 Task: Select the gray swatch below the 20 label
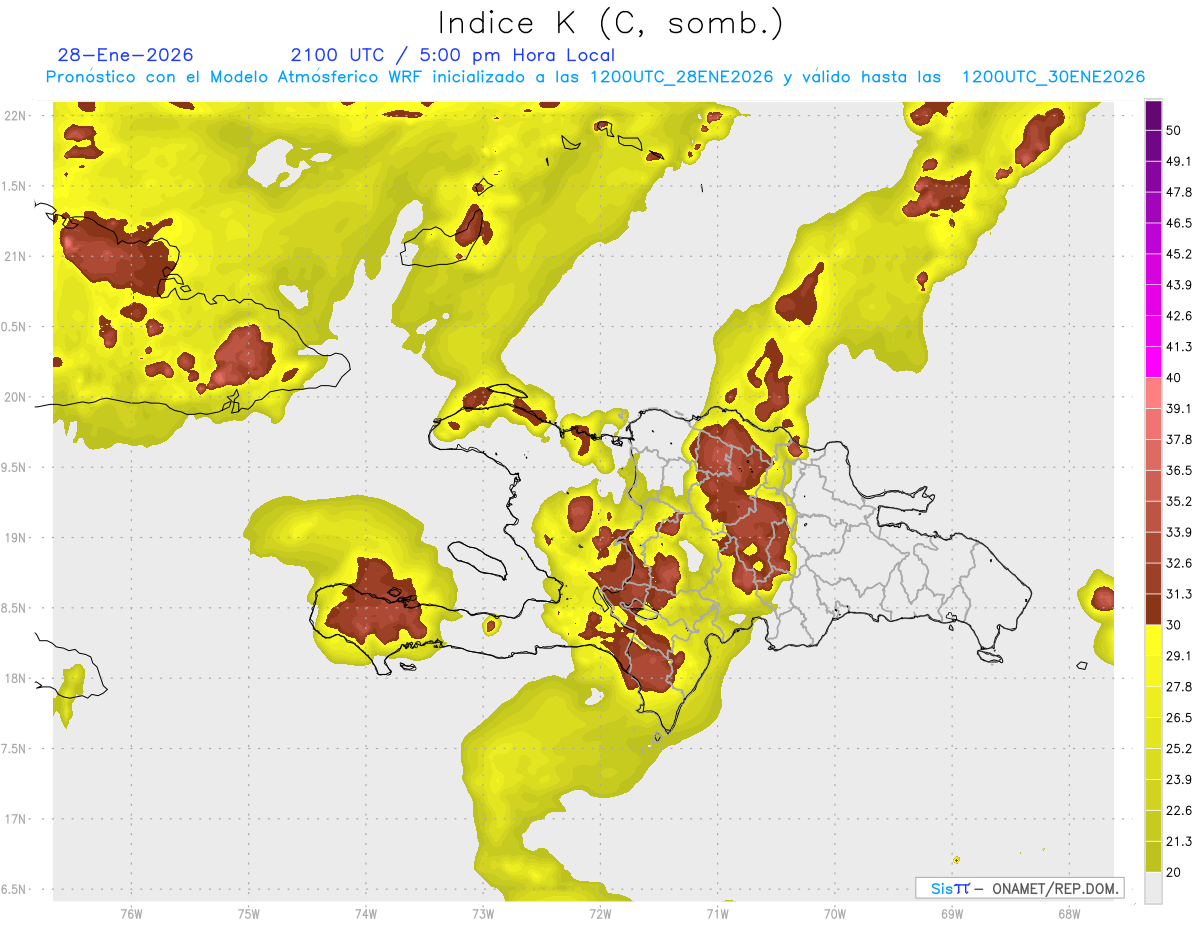click(x=1153, y=887)
